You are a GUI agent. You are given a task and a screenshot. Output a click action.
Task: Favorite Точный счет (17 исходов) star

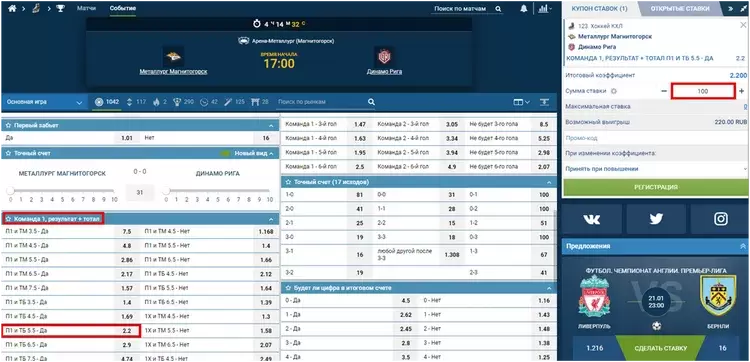288,182
